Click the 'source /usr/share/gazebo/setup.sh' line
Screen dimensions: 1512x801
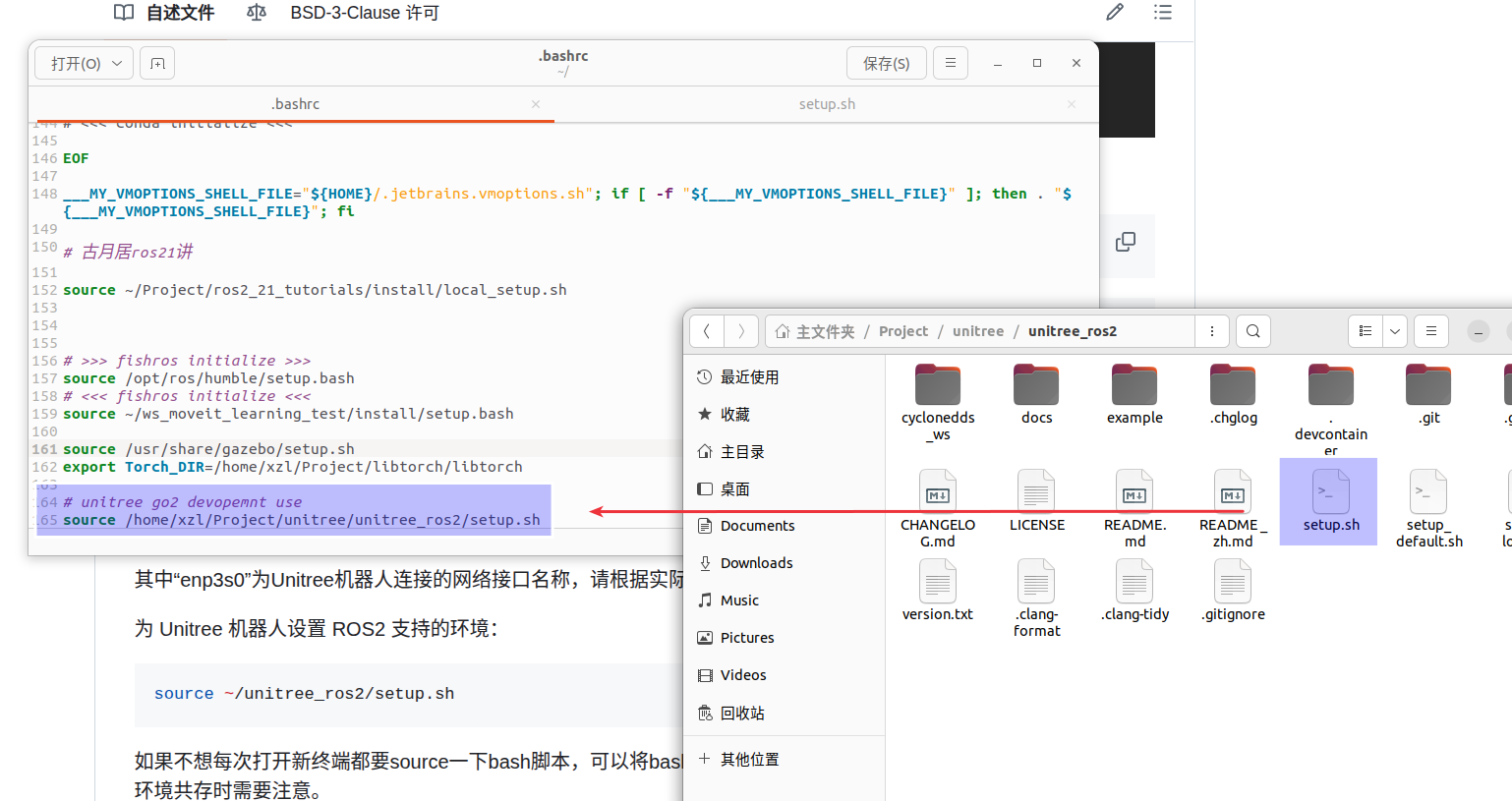[x=208, y=449]
